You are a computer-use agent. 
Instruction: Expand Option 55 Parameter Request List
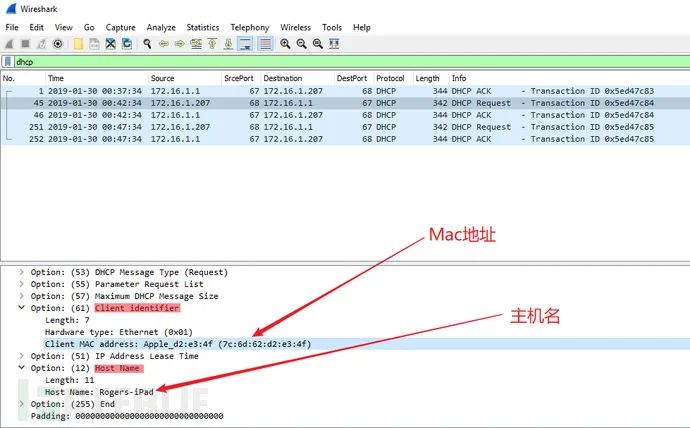pyautogui.click(x=21, y=284)
